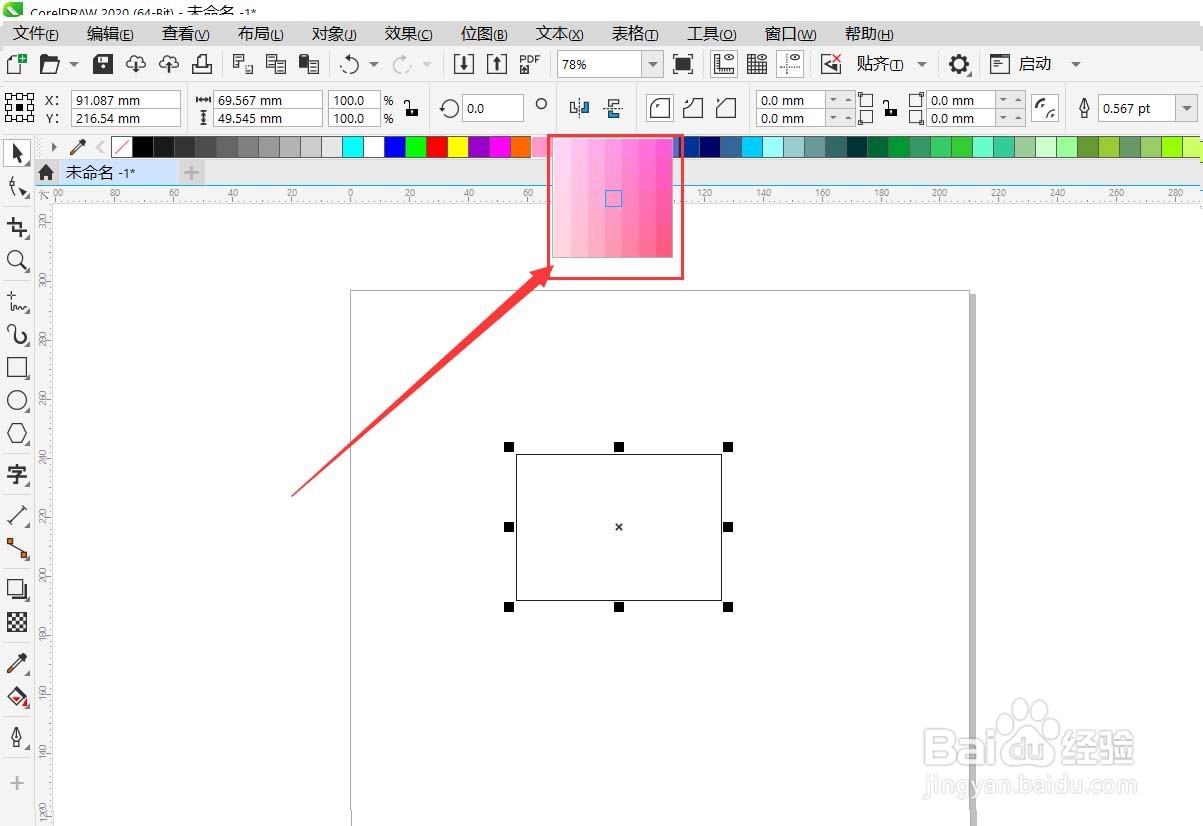Click the Quick Customize plus button in toolbox
Image resolution: width=1203 pixels, height=826 pixels.
(x=17, y=783)
